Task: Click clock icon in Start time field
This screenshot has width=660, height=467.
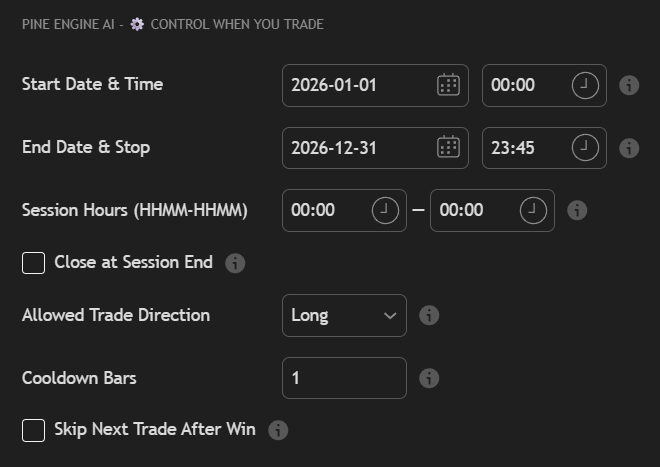Action: 585,85
